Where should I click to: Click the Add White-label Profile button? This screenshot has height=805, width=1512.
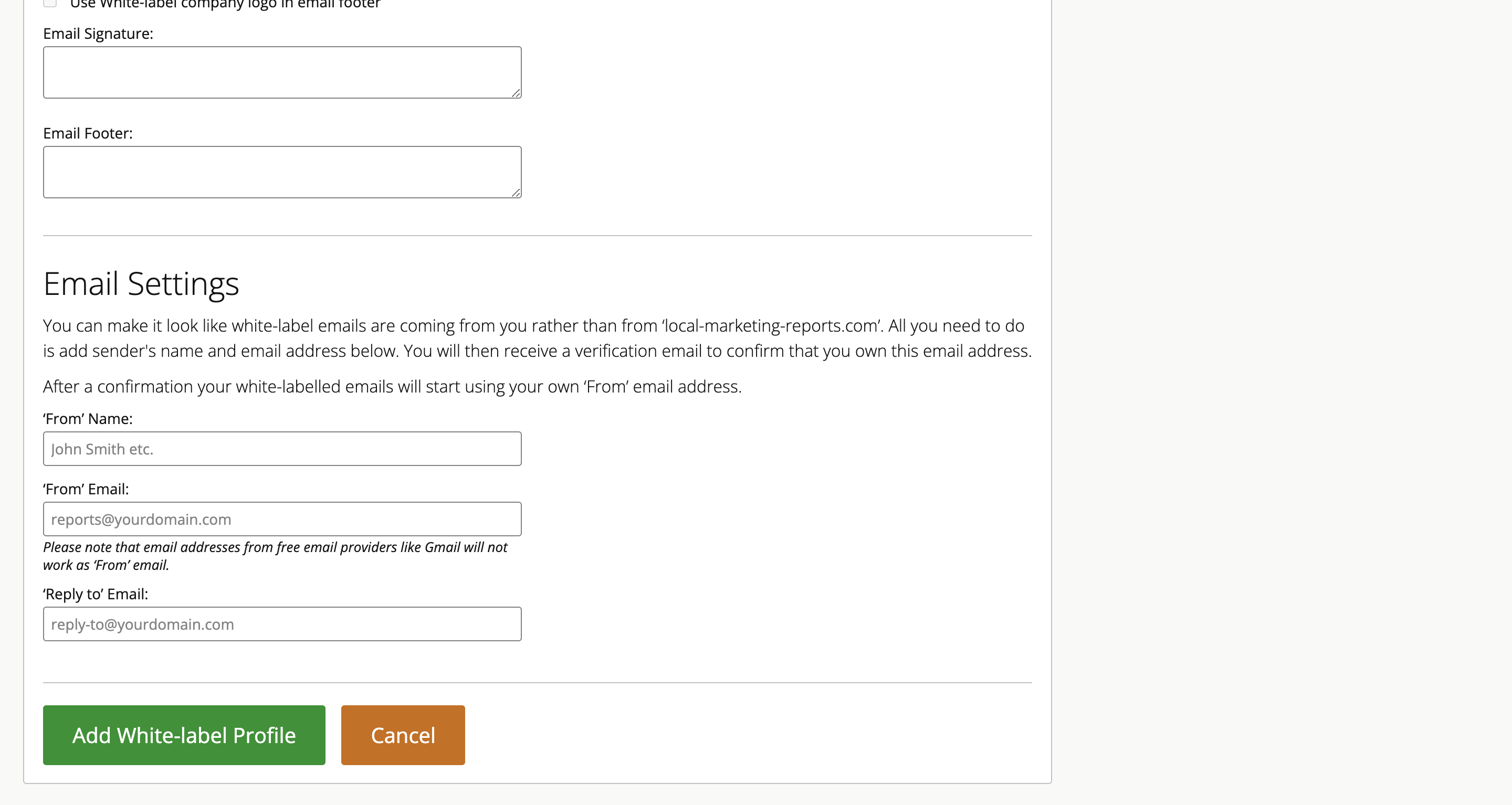184,735
